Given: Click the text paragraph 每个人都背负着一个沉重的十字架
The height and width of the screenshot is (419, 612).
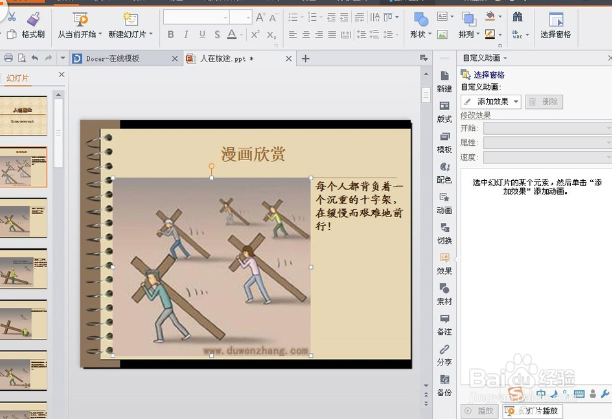Looking at the screenshot, I should pos(359,206).
